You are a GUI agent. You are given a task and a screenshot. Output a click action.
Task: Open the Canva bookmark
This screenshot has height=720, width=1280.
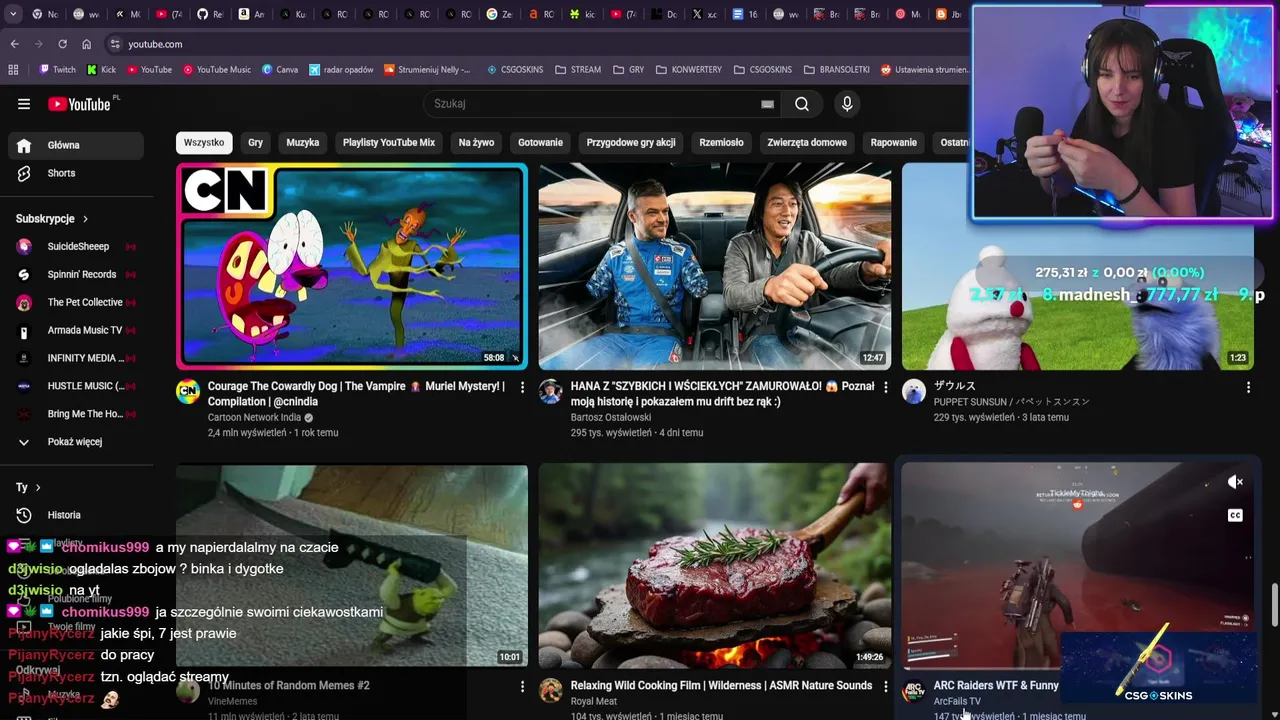[x=280, y=70]
